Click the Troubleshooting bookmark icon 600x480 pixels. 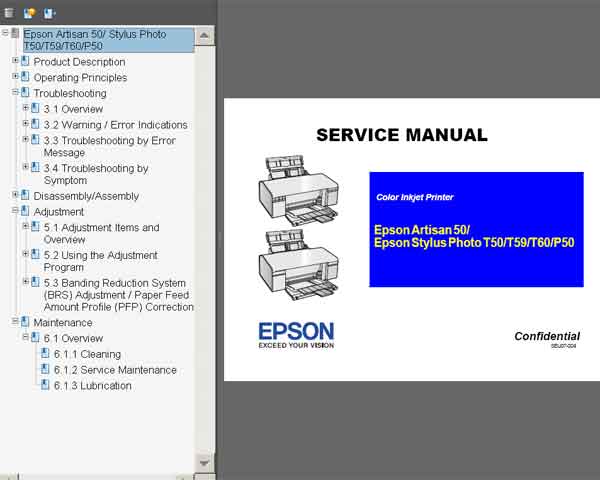click(25, 92)
